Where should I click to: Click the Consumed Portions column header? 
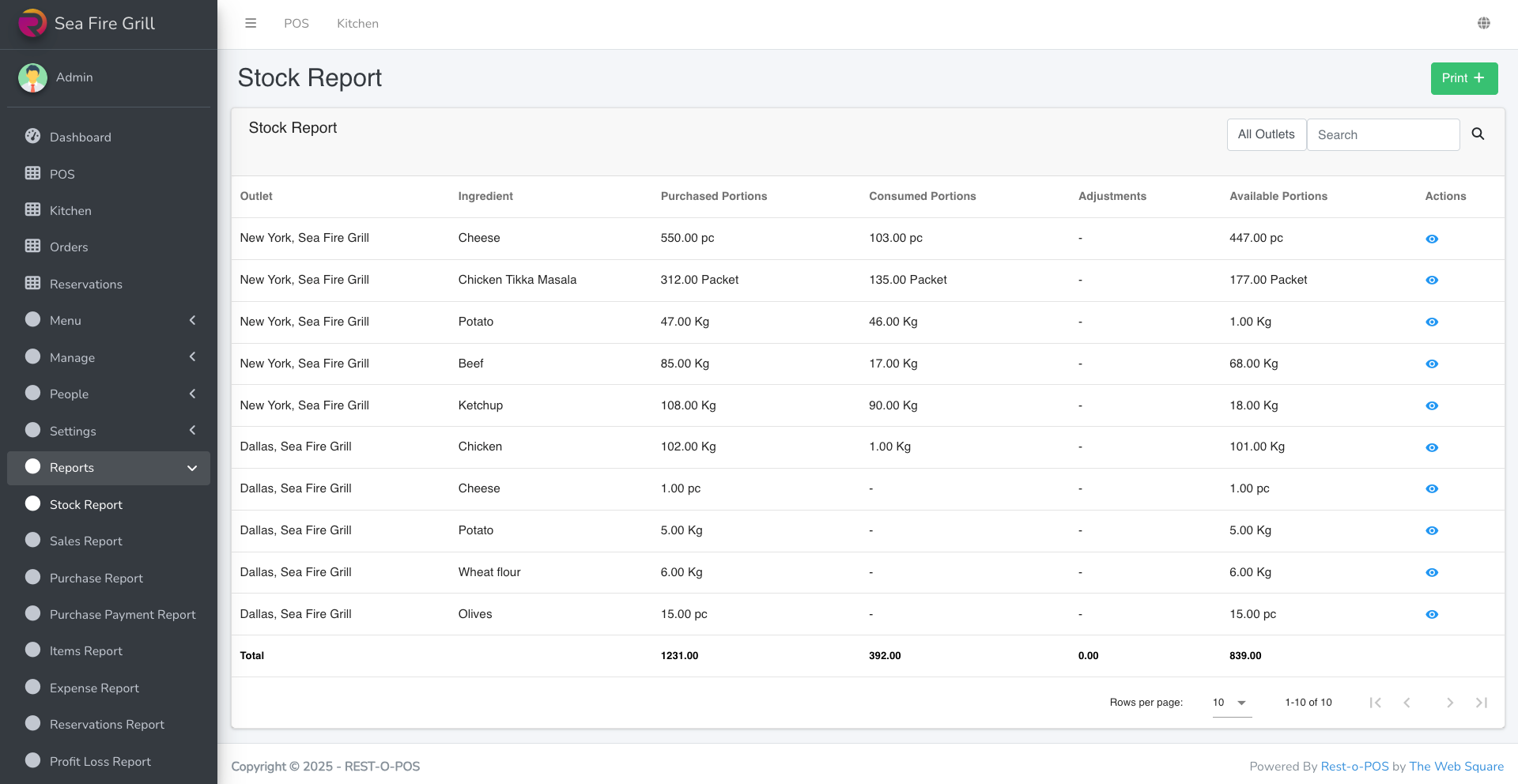(x=922, y=196)
